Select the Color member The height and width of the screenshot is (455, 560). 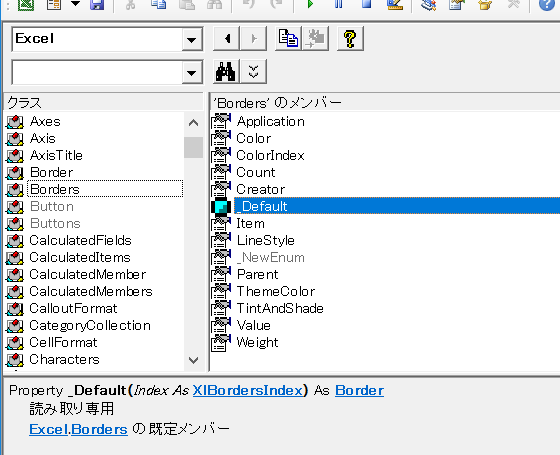point(254,139)
